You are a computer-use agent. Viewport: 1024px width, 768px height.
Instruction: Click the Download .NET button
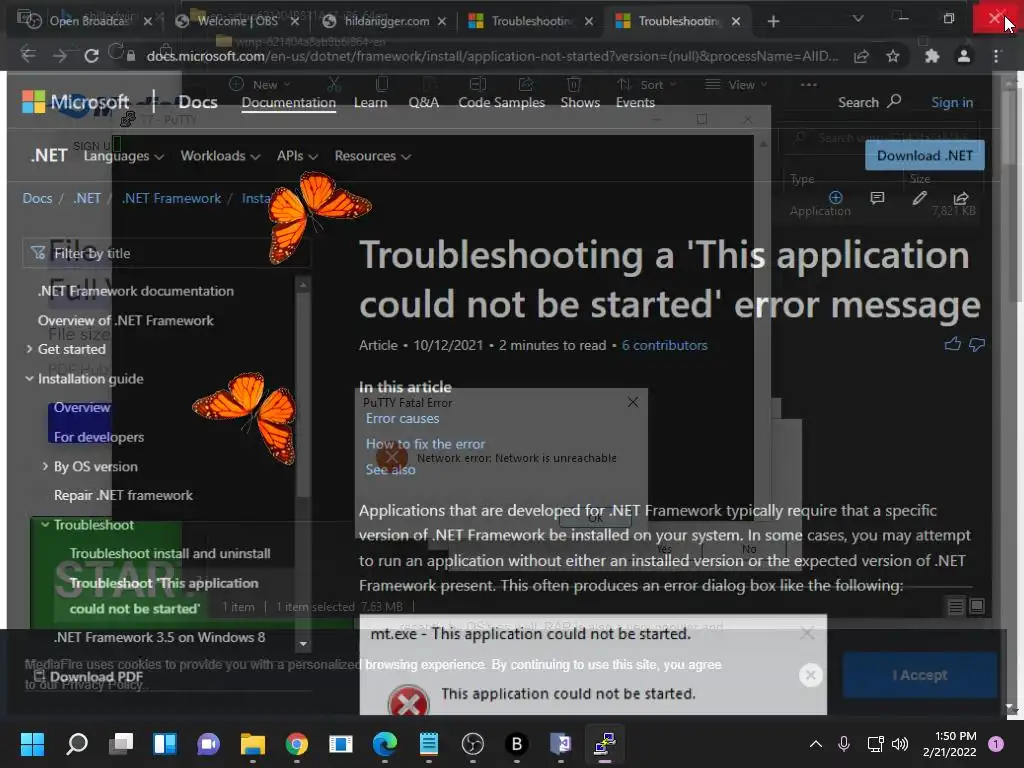coord(925,155)
